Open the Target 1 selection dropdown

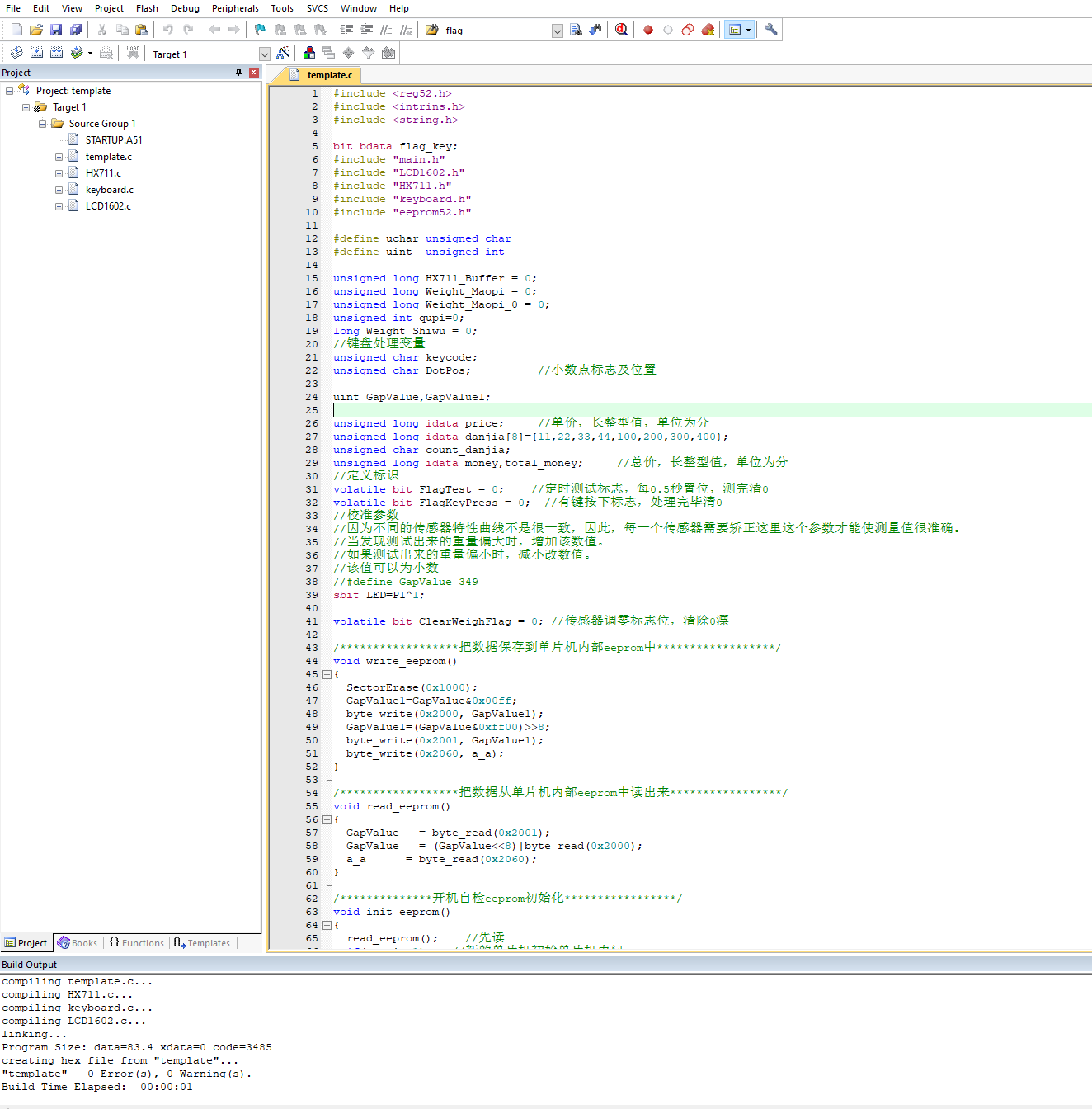pos(264,54)
